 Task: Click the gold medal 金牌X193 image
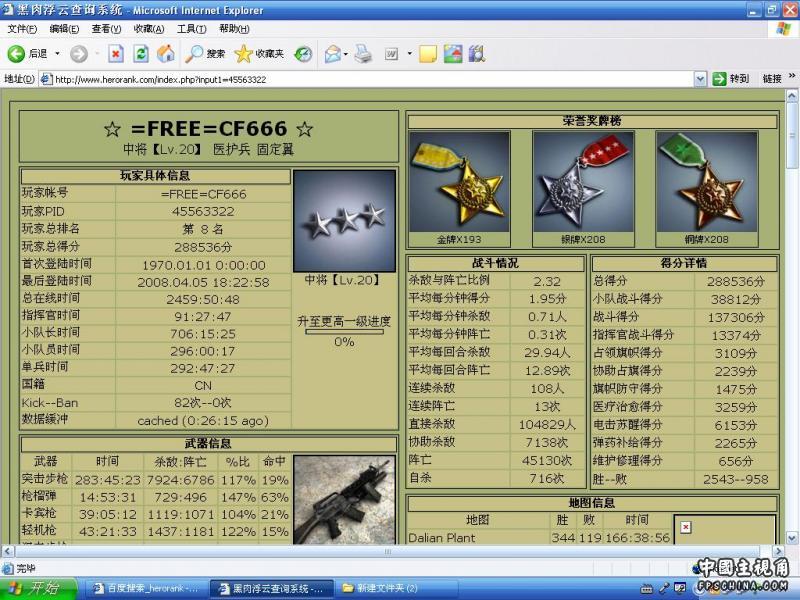point(459,182)
